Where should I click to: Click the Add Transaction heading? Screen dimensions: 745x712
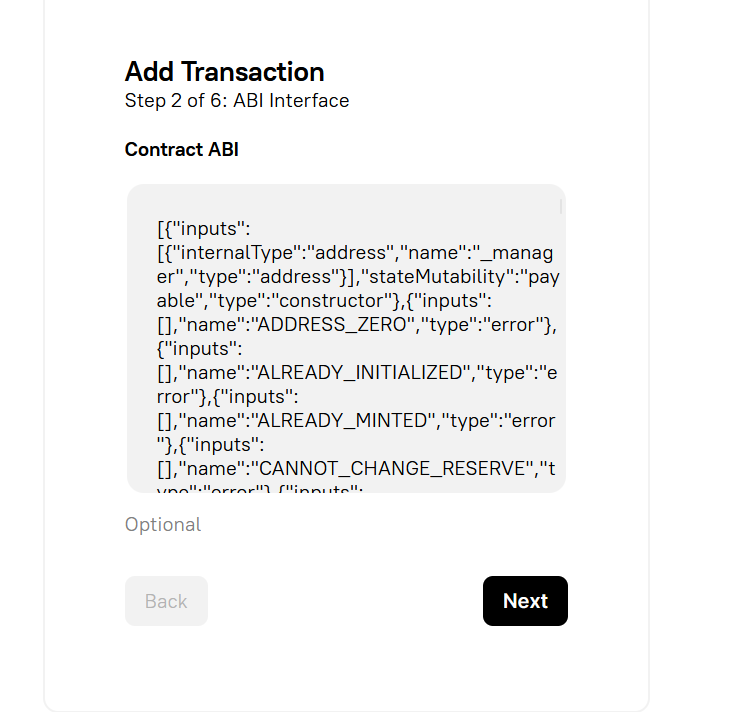[224, 72]
